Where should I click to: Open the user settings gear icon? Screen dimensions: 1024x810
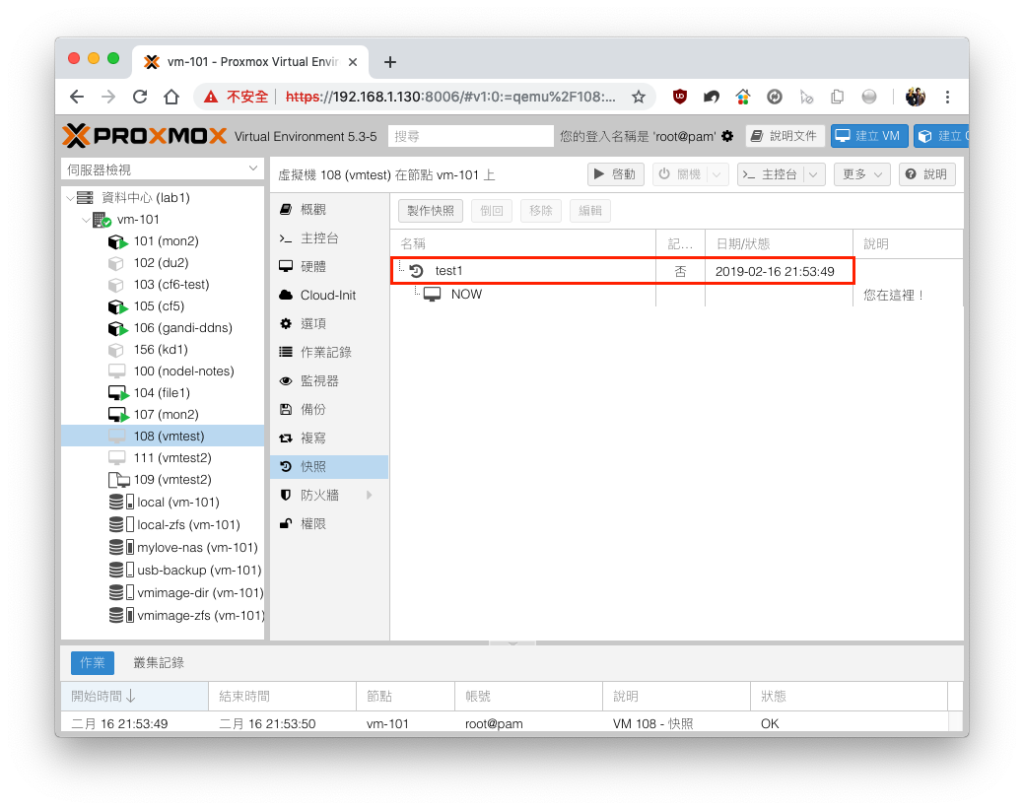click(x=728, y=136)
